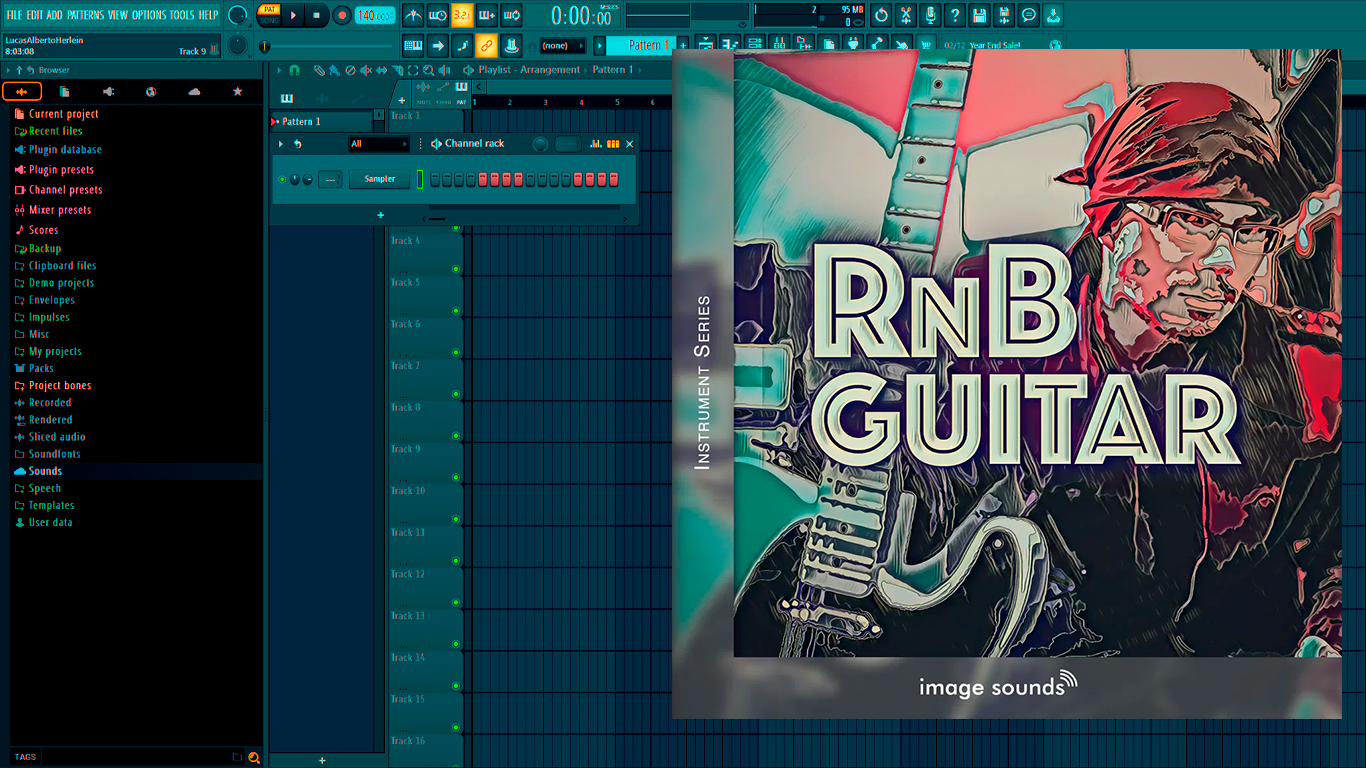Viewport: 1366px width, 768px height.
Task: Click the song position slider
Action: 327,46
